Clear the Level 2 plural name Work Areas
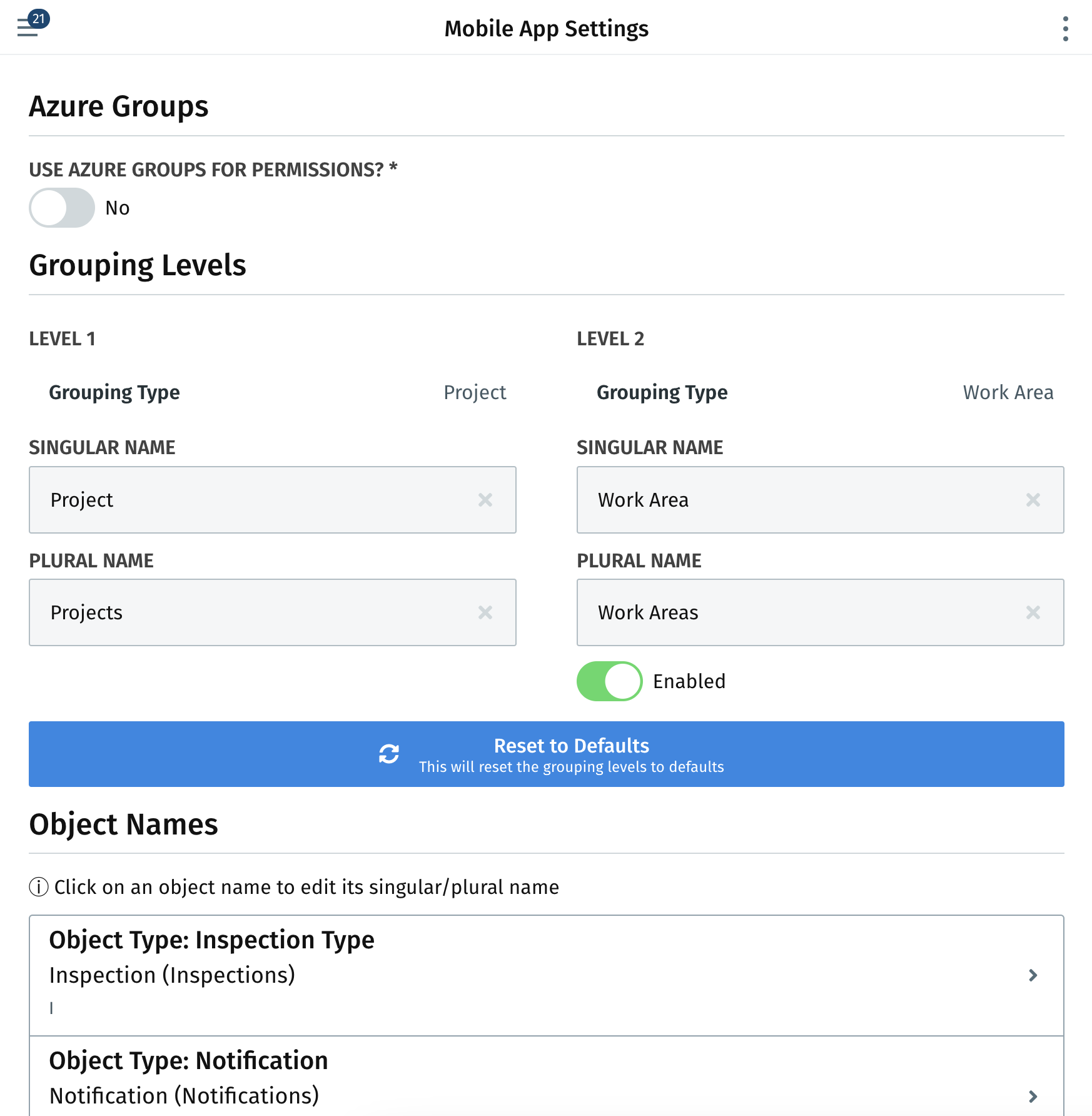Image resolution: width=1092 pixels, height=1116 pixels. [x=1033, y=612]
